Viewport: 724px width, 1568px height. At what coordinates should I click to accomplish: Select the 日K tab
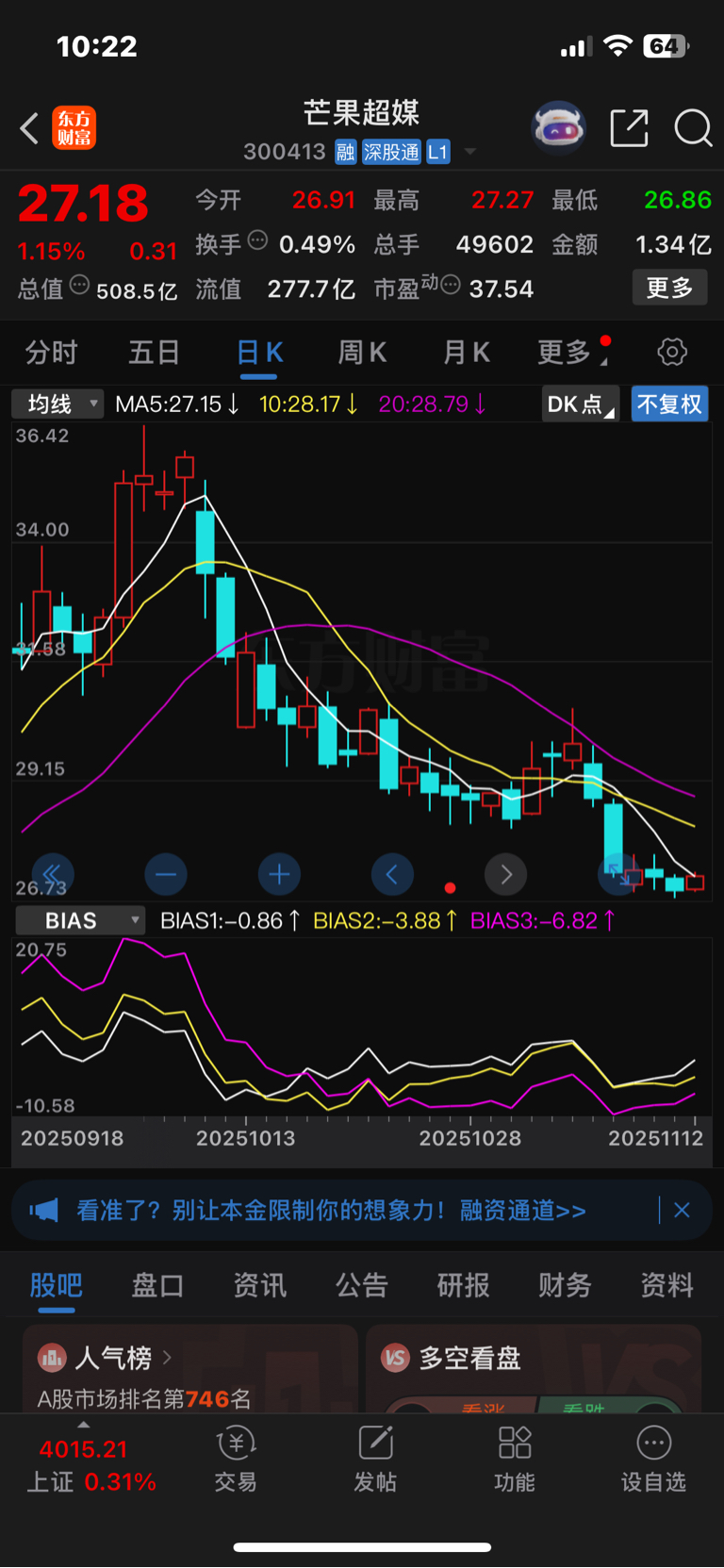point(259,353)
